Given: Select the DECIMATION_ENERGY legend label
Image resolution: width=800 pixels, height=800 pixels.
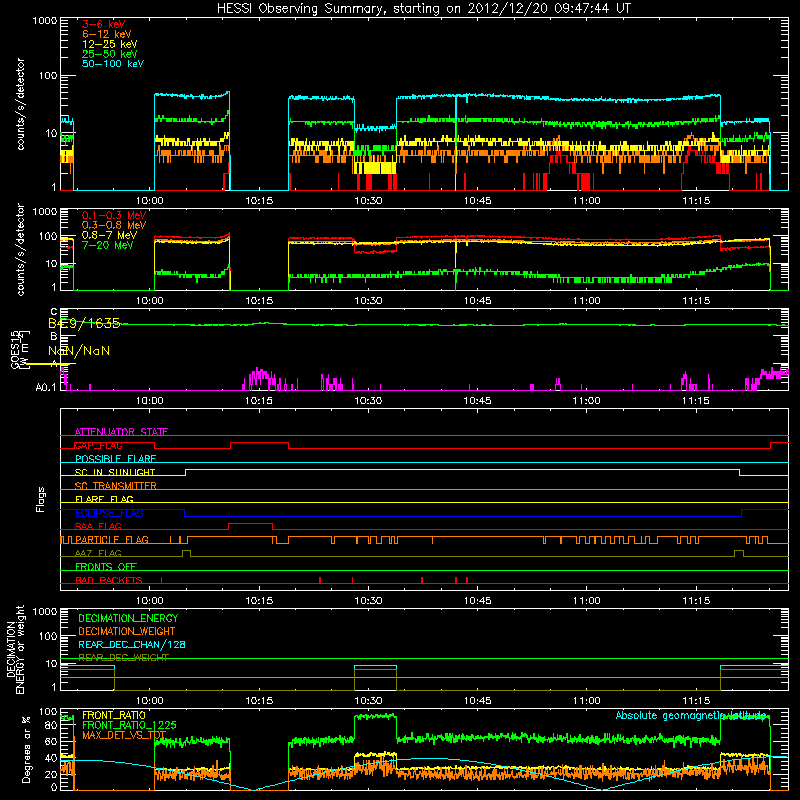Looking at the screenshot, I should tap(128, 618).
